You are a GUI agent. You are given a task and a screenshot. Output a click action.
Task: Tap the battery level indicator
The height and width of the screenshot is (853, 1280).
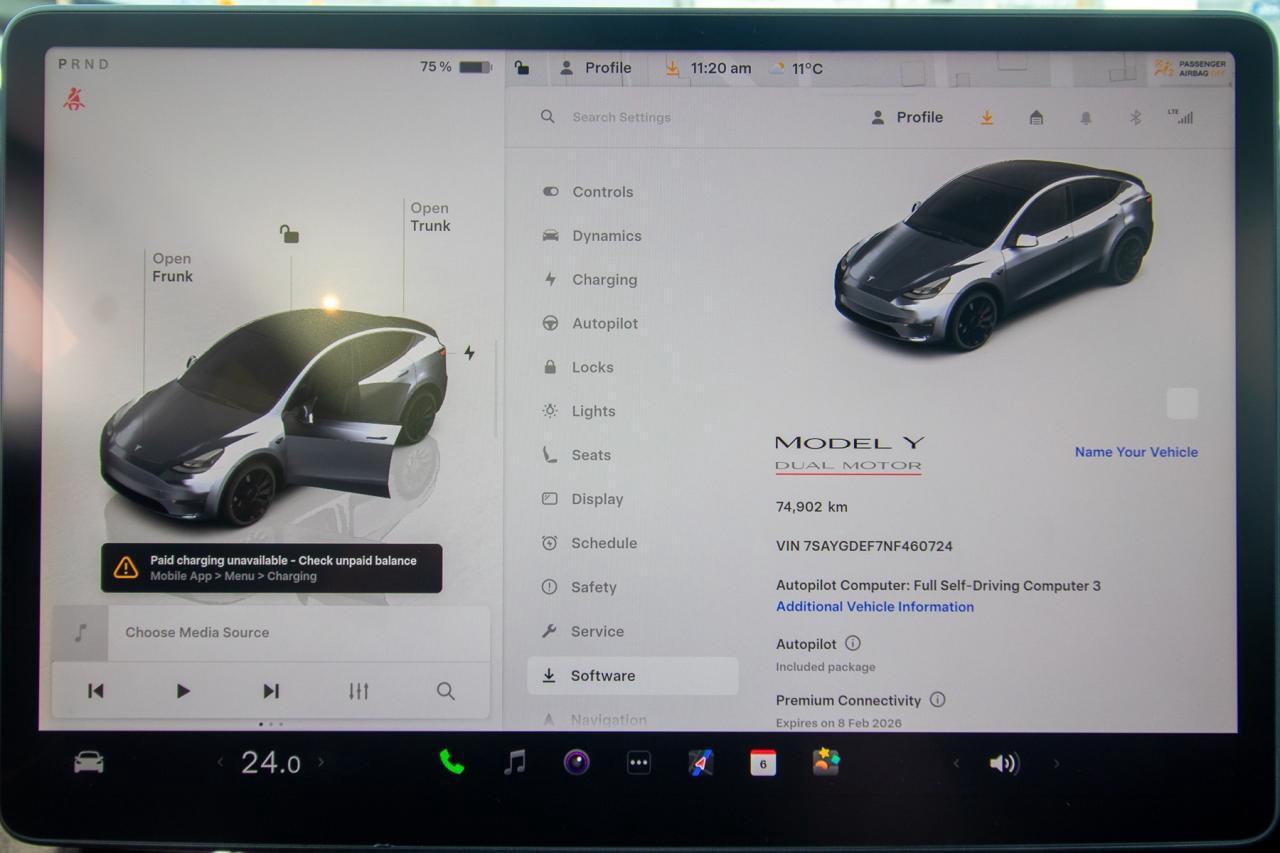pyautogui.click(x=456, y=67)
